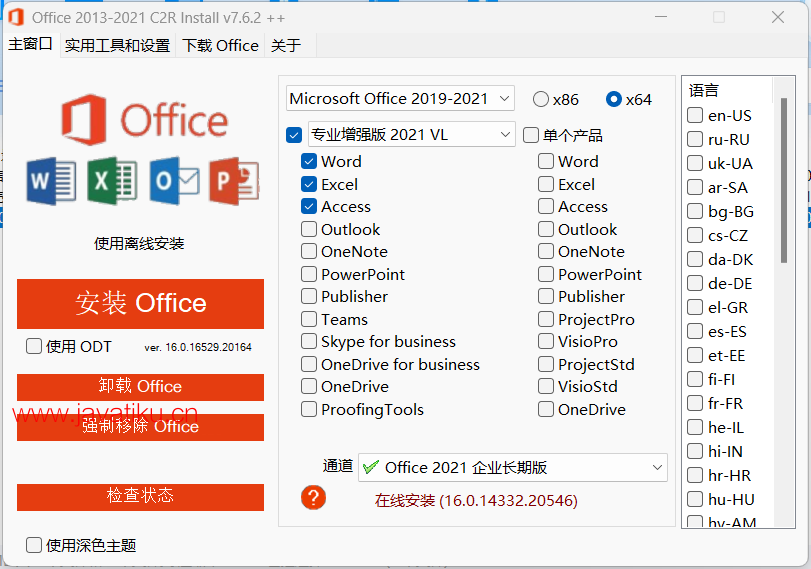The width and height of the screenshot is (811, 569).
Task: Open the 专业增强版 2021 VL edition dropdown
Action: click(412, 134)
